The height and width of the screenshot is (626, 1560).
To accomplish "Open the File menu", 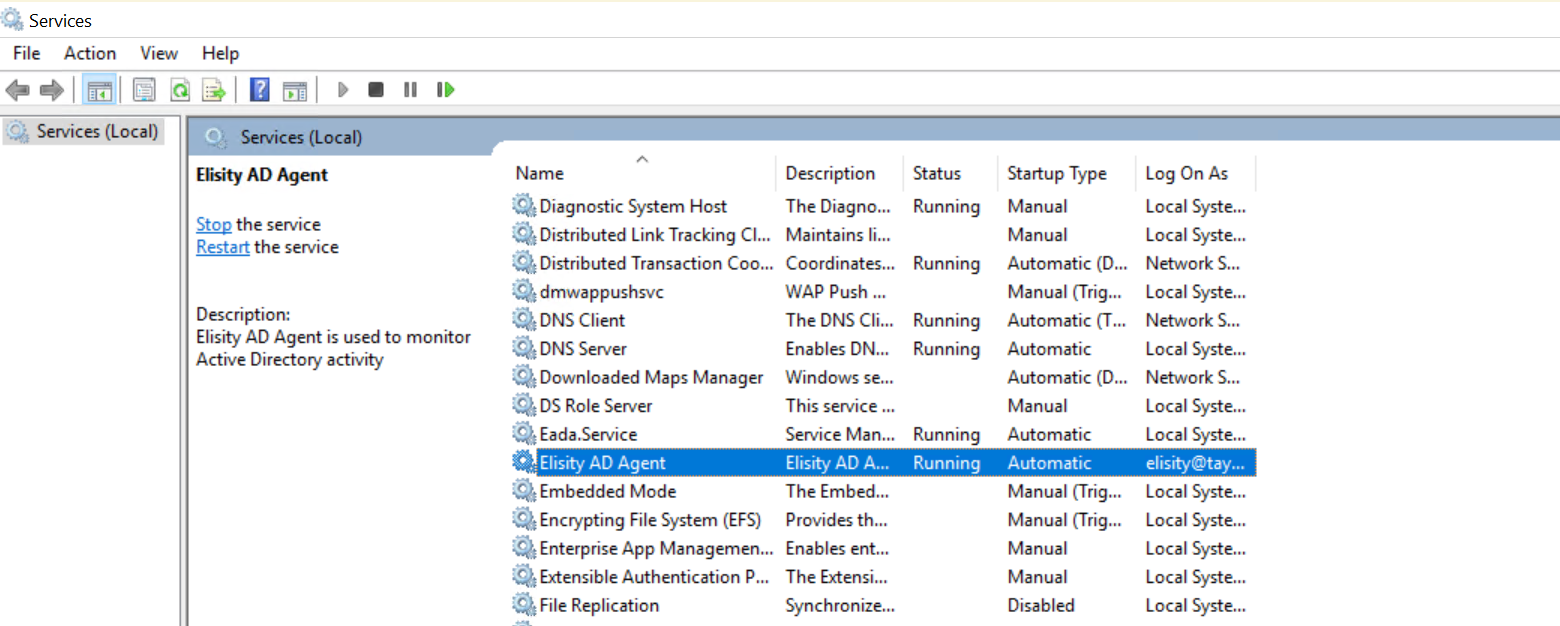I will pyautogui.click(x=27, y=53).
